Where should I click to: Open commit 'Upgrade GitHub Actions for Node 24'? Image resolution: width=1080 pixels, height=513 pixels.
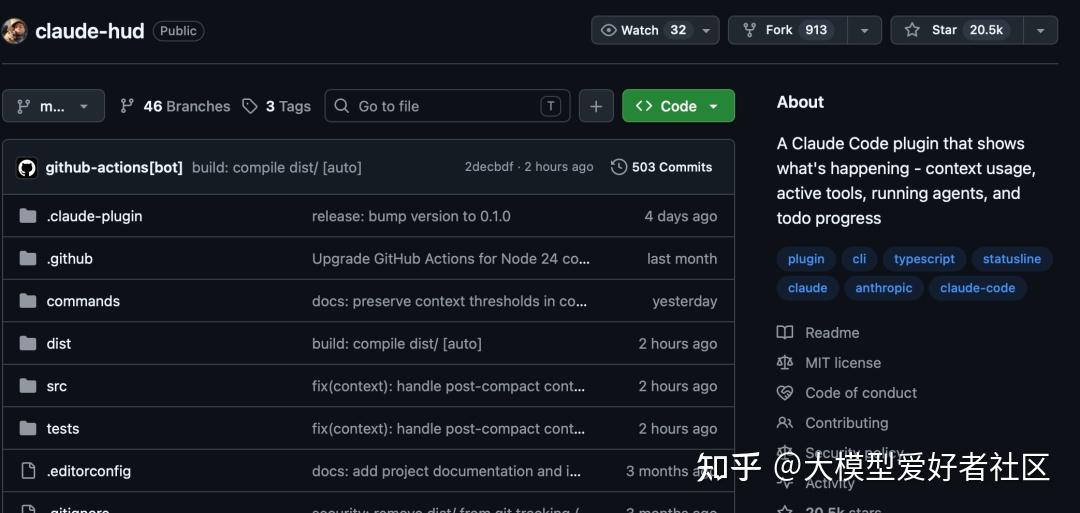pyautogui.click(x=451, y=259)
